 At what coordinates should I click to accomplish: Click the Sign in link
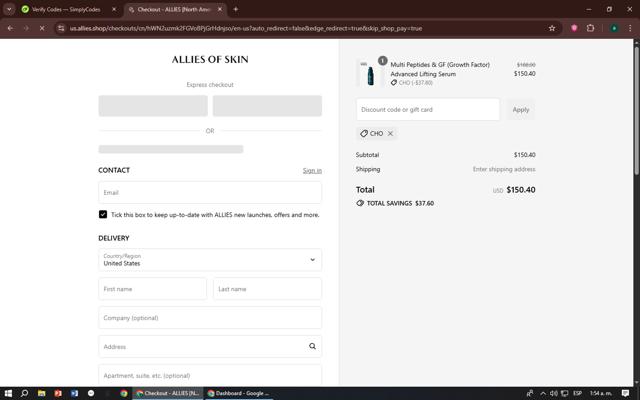pos(312,171)
